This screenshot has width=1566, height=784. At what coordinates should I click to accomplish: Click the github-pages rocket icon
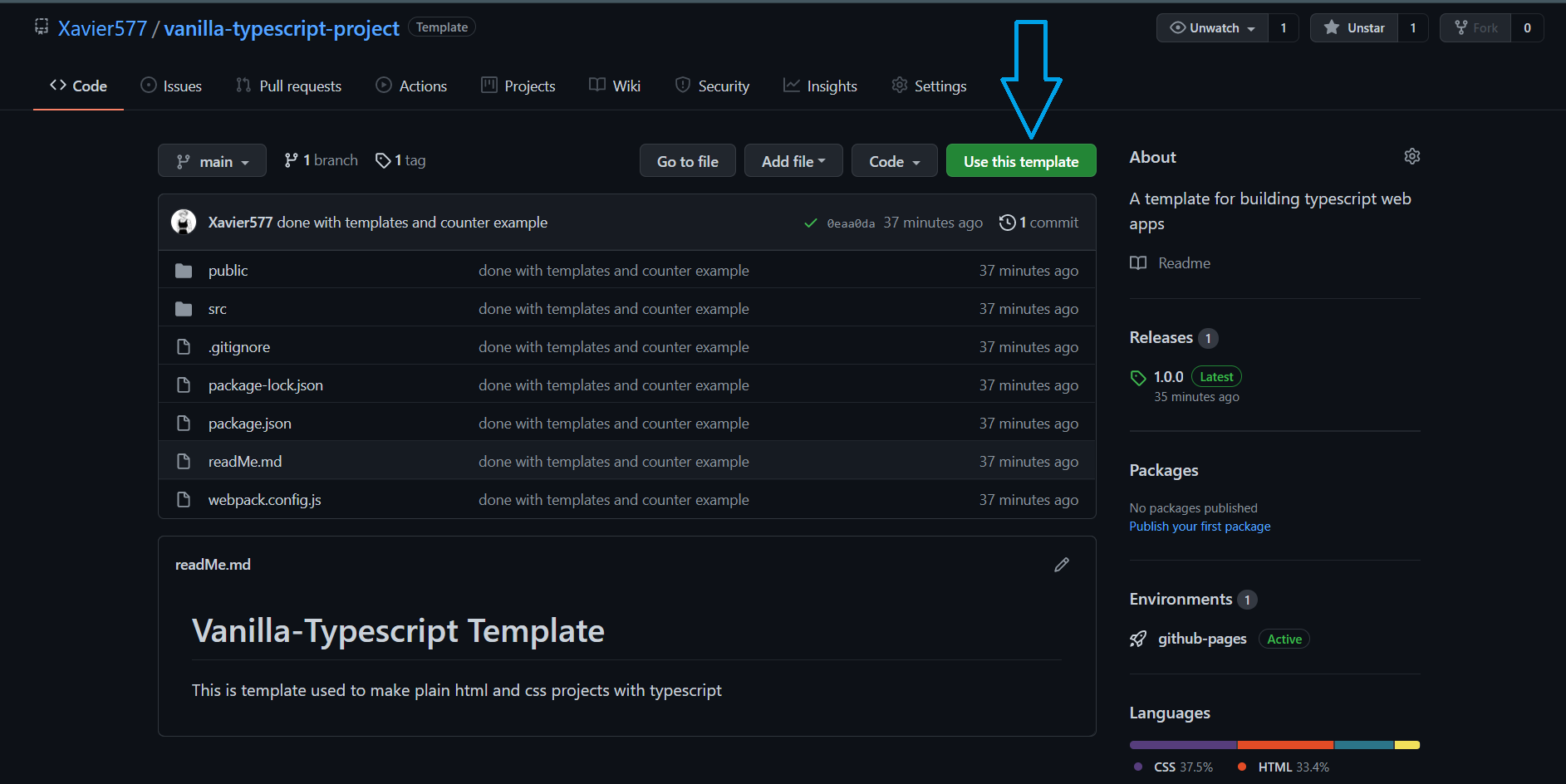[1138, 639]
